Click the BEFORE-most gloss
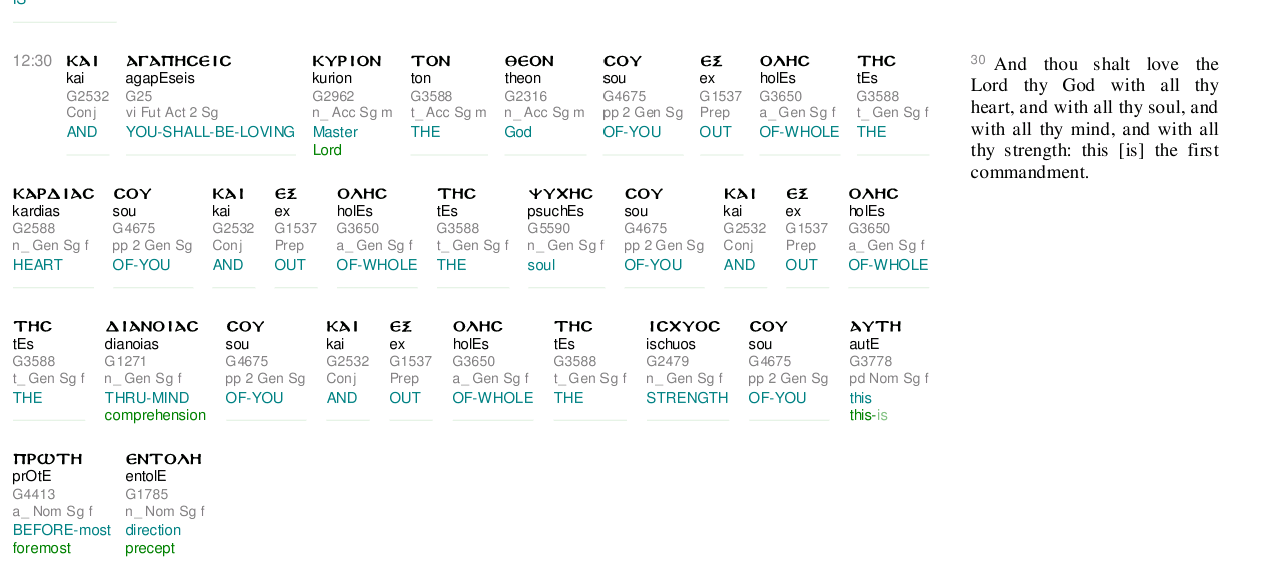 [62, 530]
